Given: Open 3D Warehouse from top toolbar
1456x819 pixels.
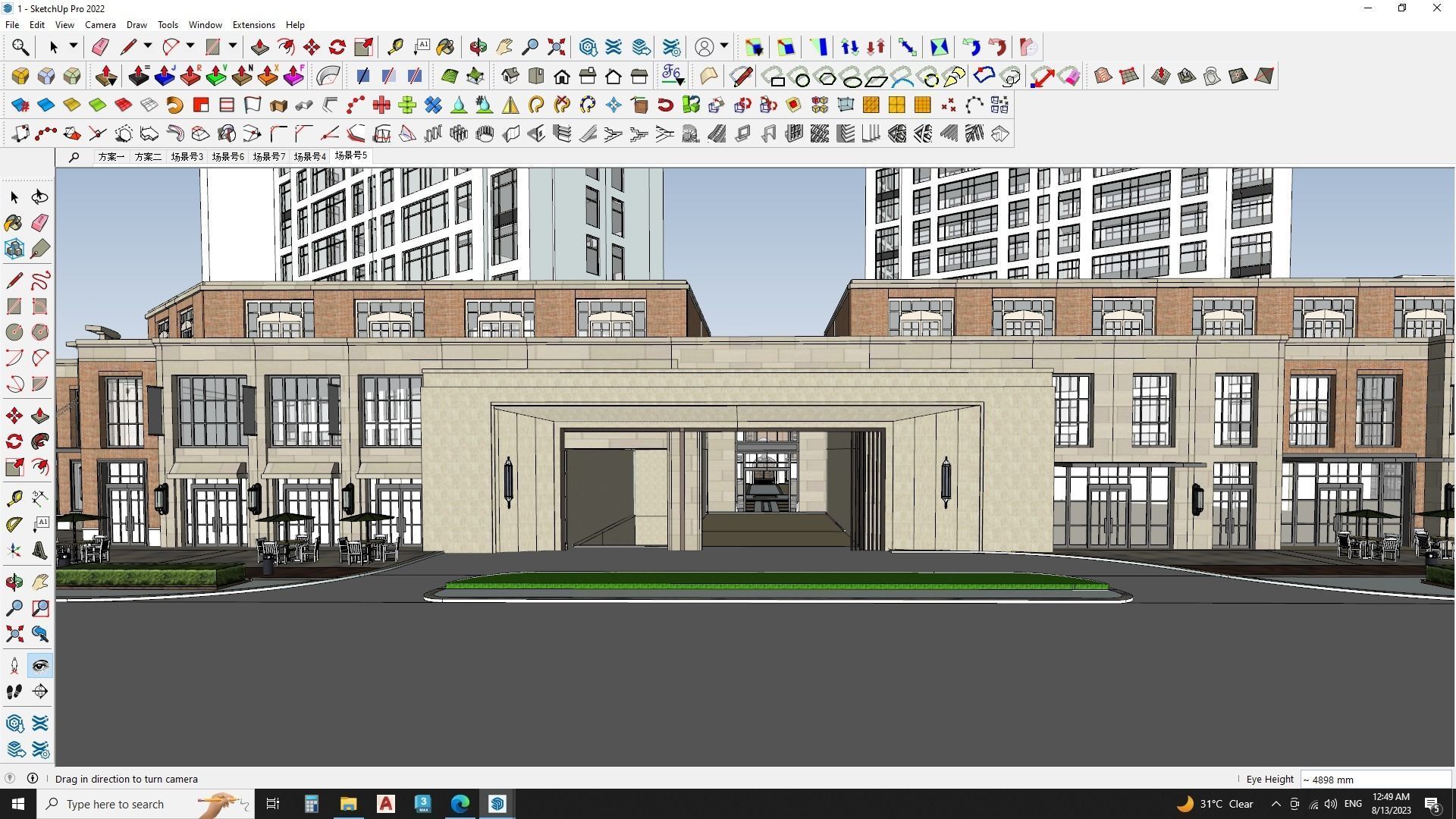Looking at the screenshot, I should point(588,47).
